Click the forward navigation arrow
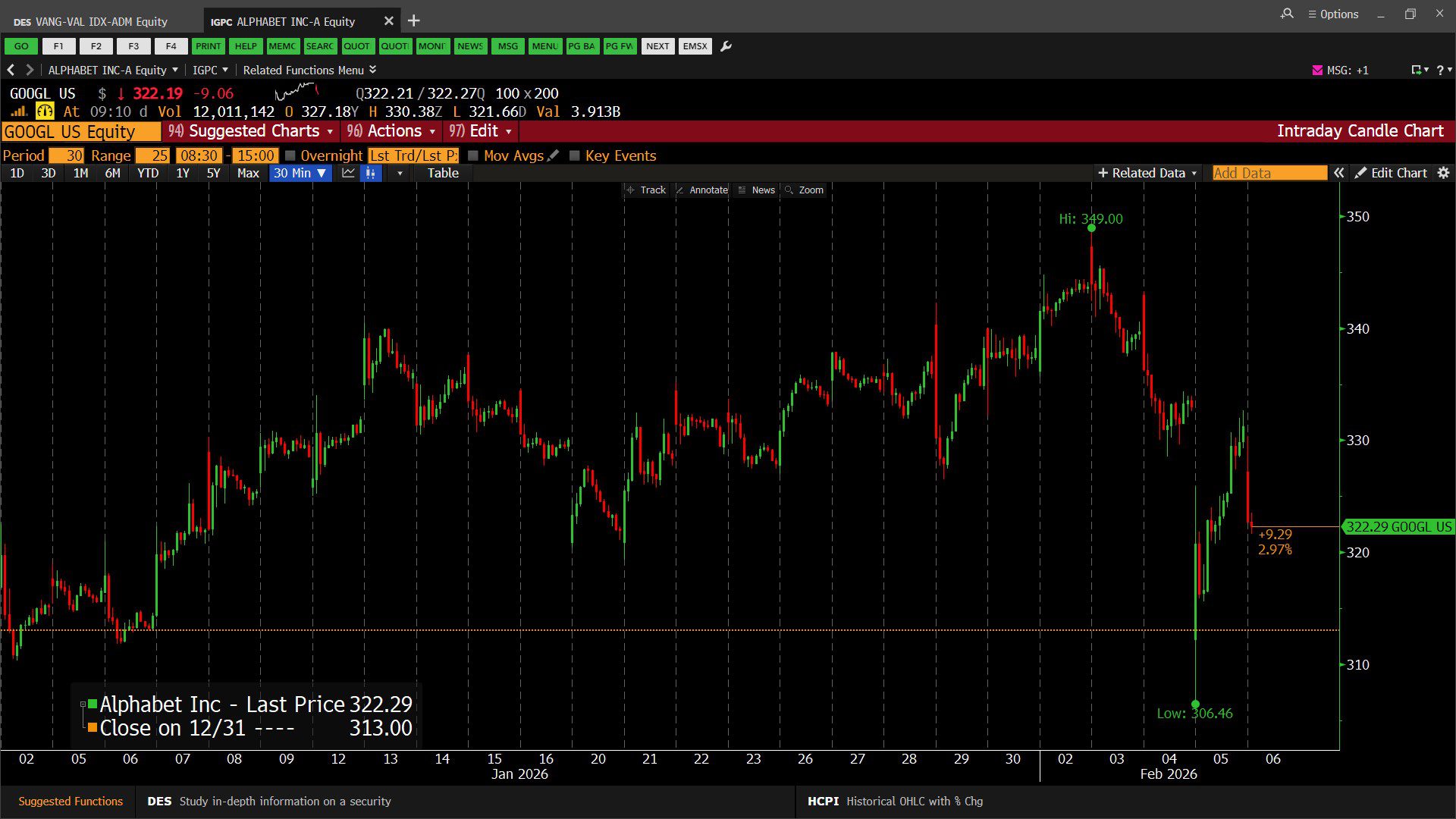The width and height of the screenshot is (1456, 819). [x=30, y=70]
